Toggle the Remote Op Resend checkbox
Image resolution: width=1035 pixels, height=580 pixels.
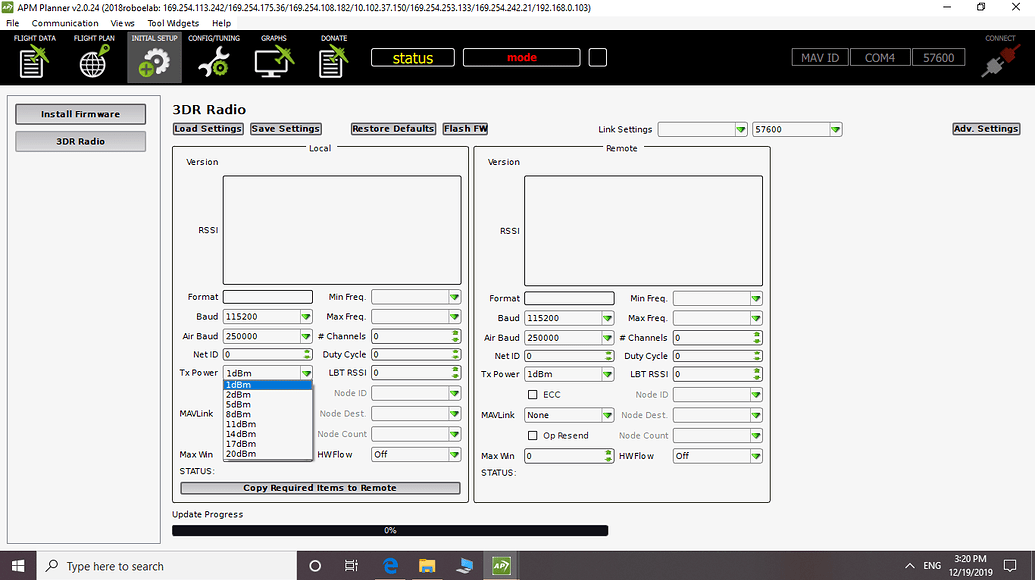click(x=533, y=436)
